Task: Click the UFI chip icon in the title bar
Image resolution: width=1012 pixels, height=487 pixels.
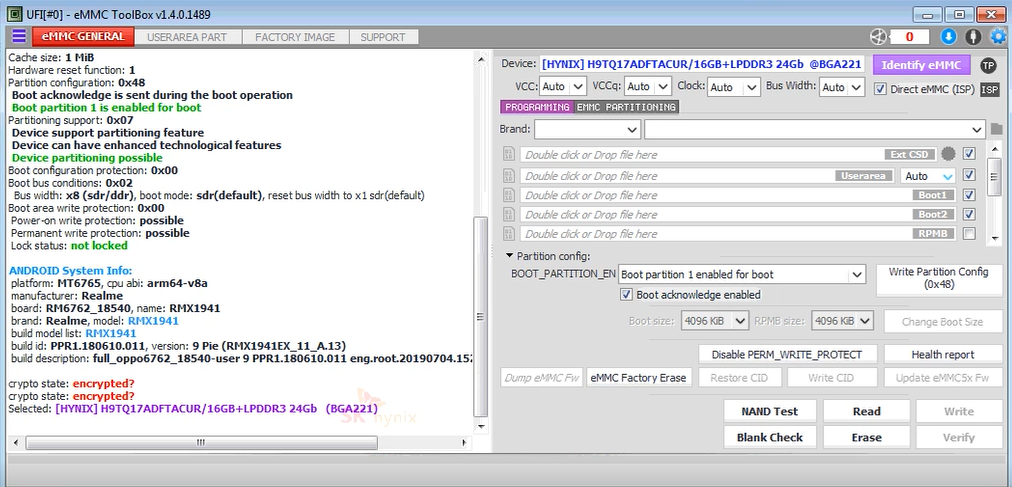Action: (14, 14)
